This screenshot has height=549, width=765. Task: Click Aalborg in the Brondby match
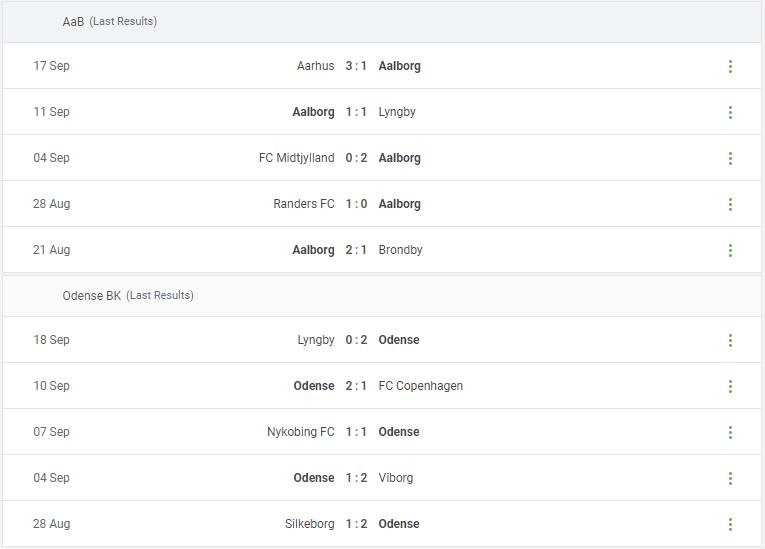click(x=313, y=250)
